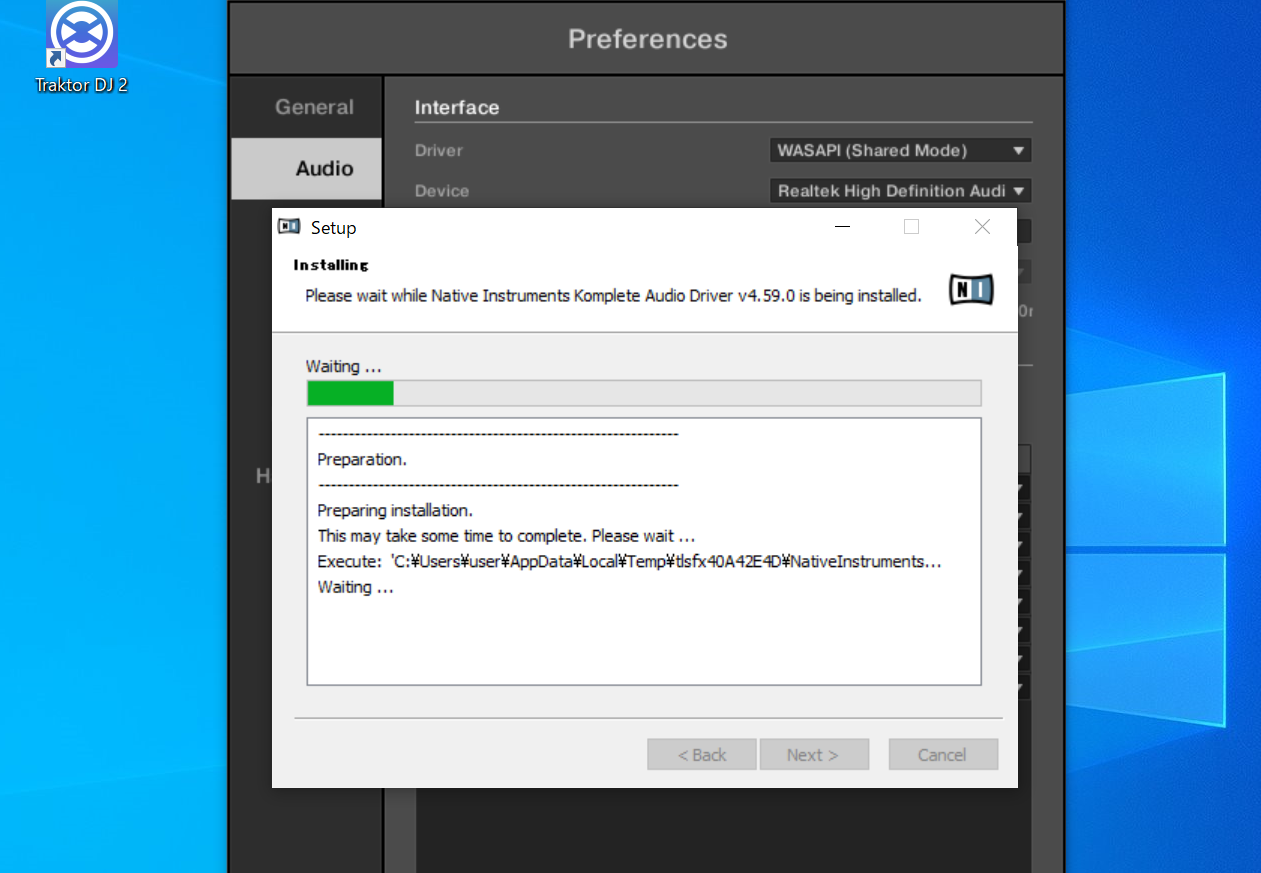The image size is (1261, 873).
Task: Minimize the Setup installer window
Action: (842, 227)
